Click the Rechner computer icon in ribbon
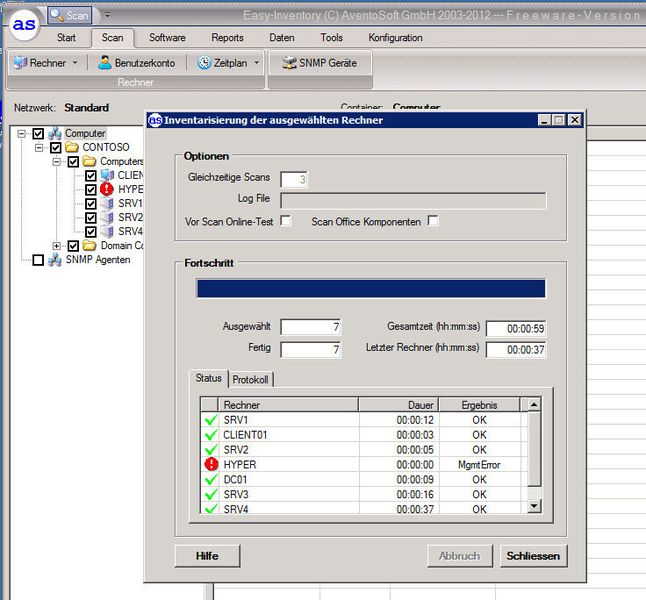 pyautogui.click(x=19, y=63)
